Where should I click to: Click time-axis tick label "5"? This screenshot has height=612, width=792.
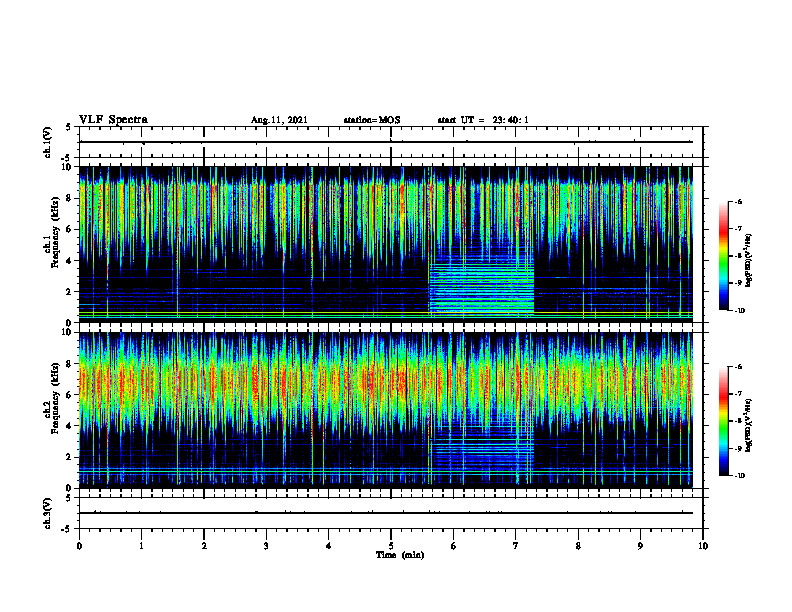(x=391, y=546)
